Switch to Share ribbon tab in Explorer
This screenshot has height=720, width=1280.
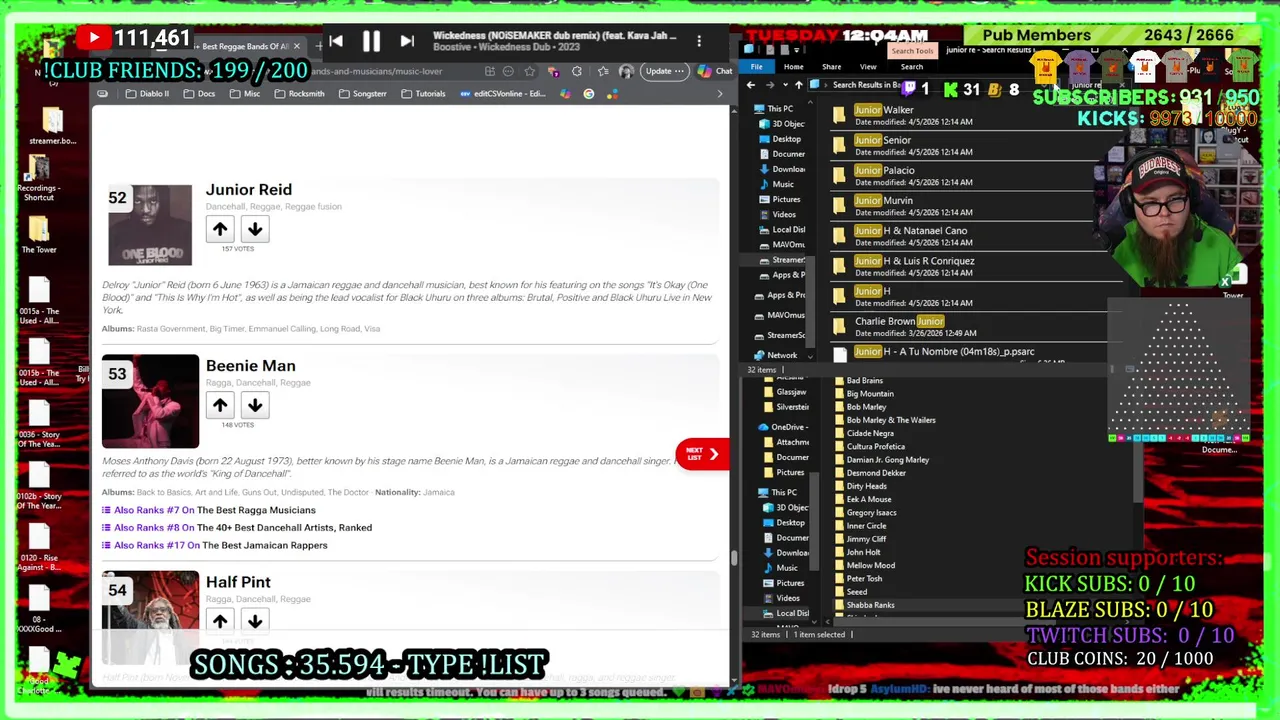coord(831,67)
